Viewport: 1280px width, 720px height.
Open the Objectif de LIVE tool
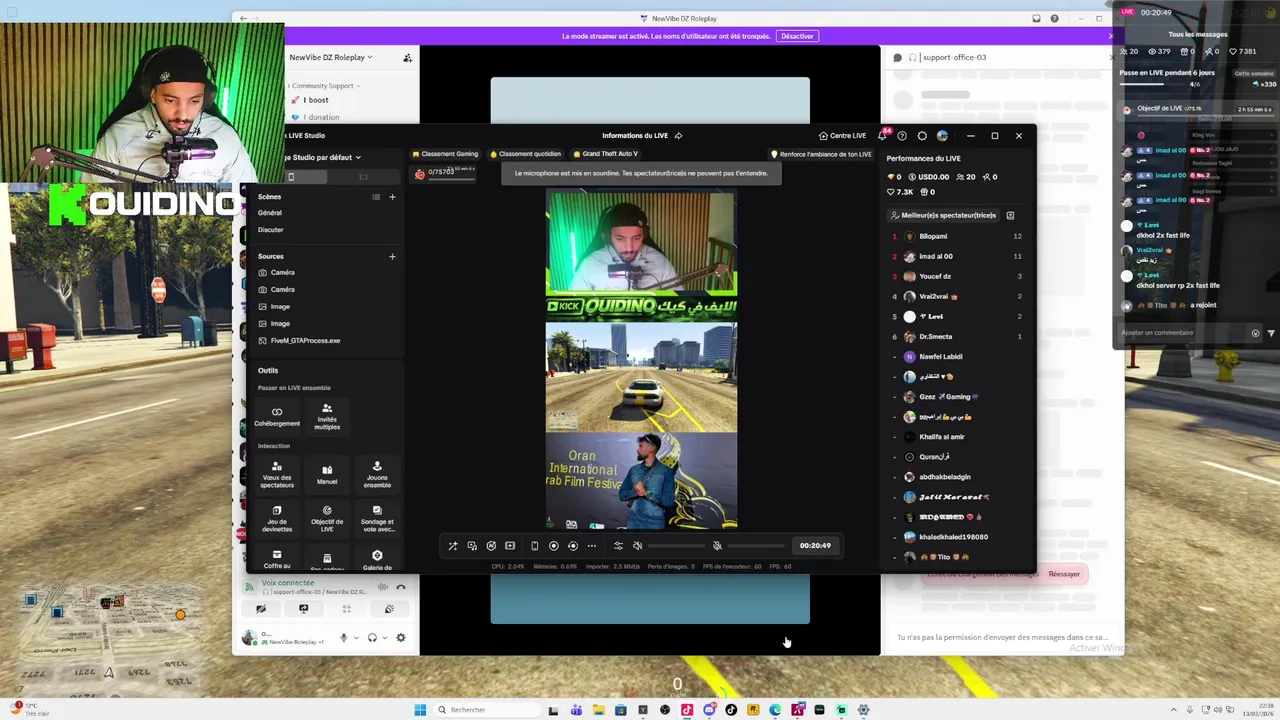coord(327,518)
